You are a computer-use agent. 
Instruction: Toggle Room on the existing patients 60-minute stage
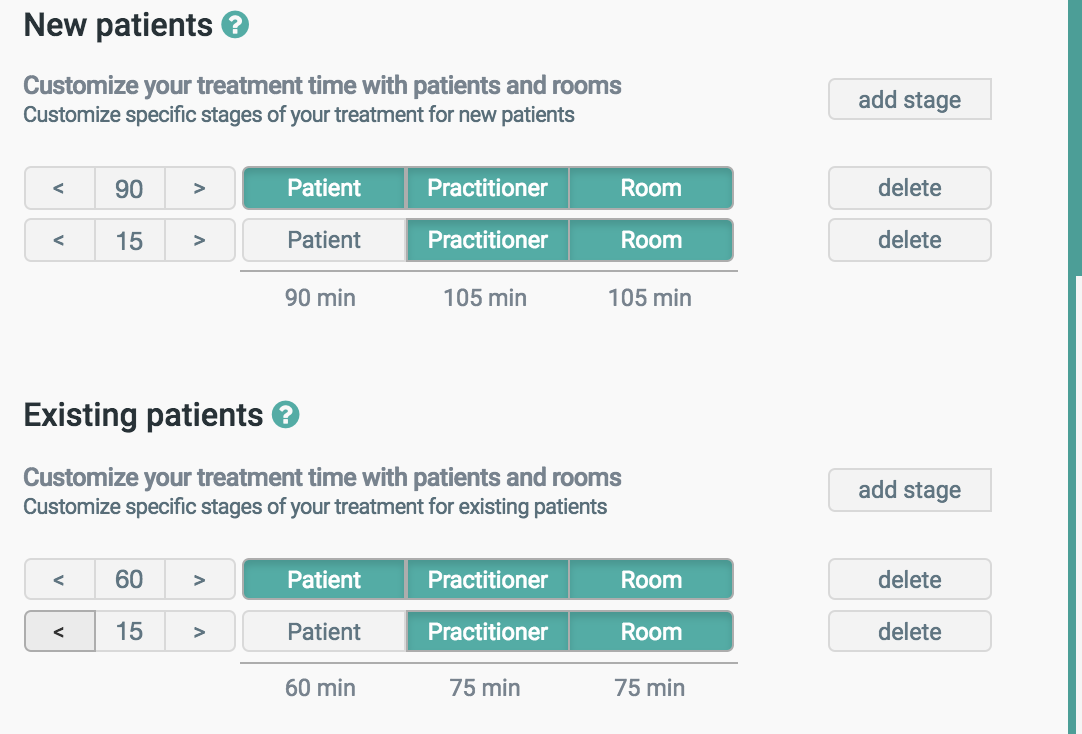pos(651,580)
